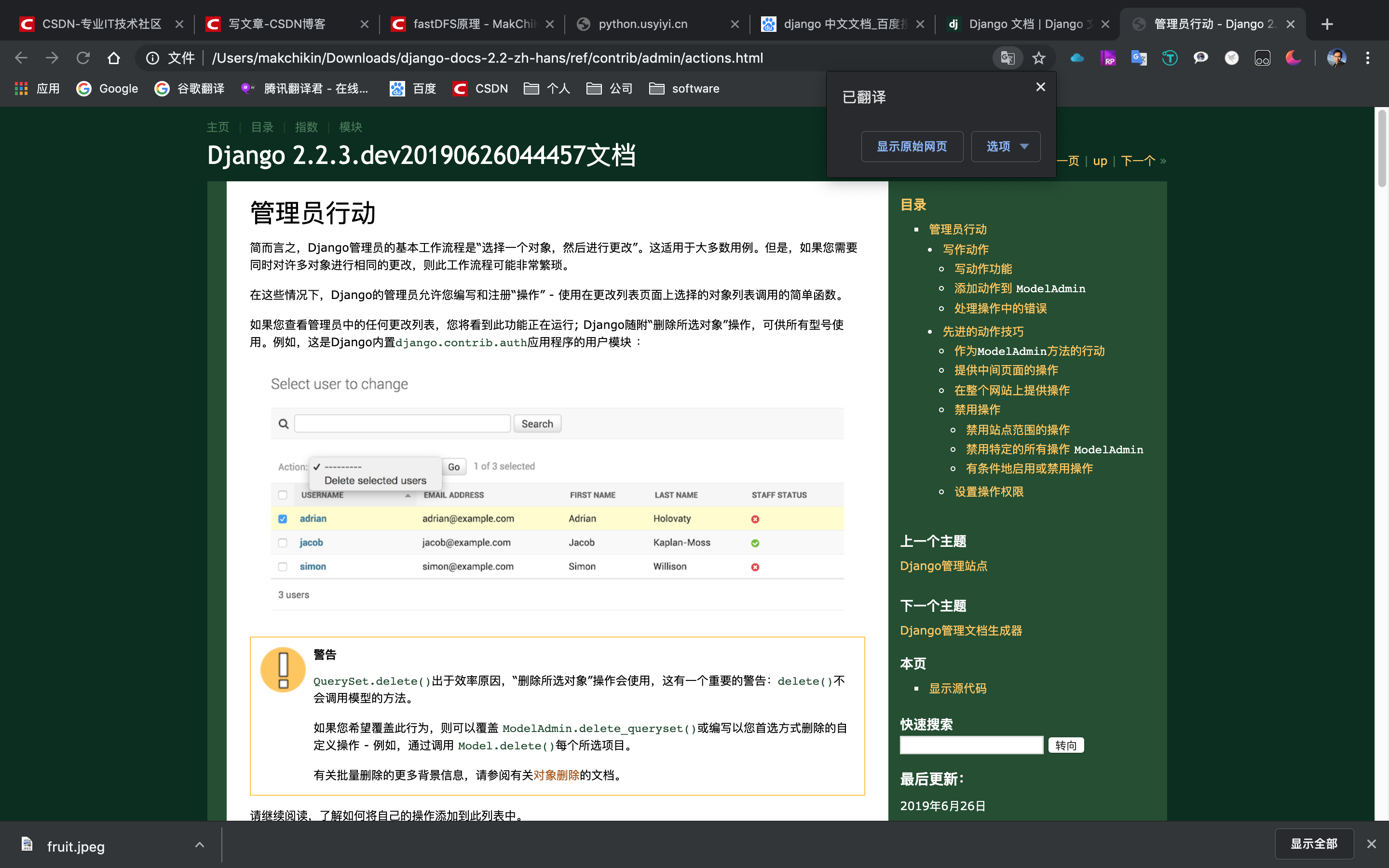Image resolution: width=1389 pixels, height=868 pixels.
Task: Click 显示原始网页 button
Action: coord(912,147)
